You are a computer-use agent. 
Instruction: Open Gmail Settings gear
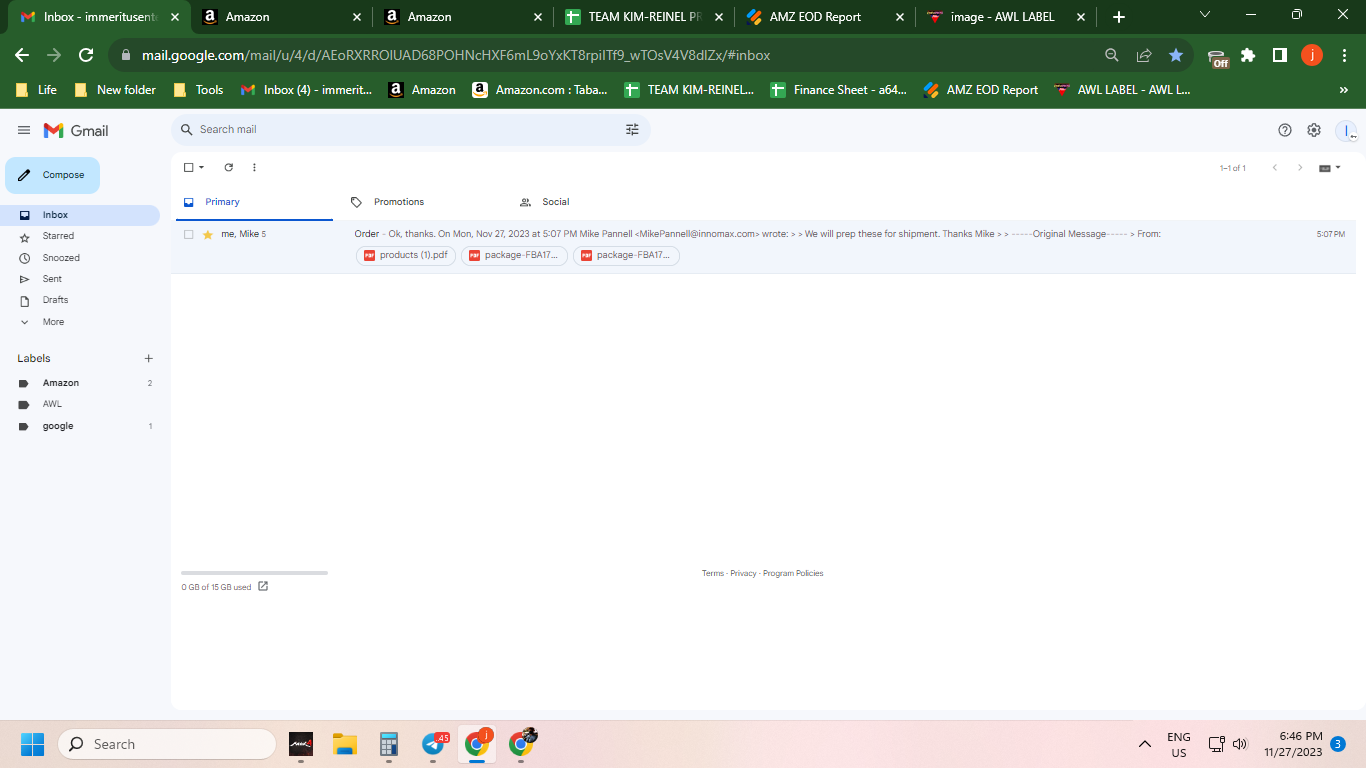[1314, 130]
